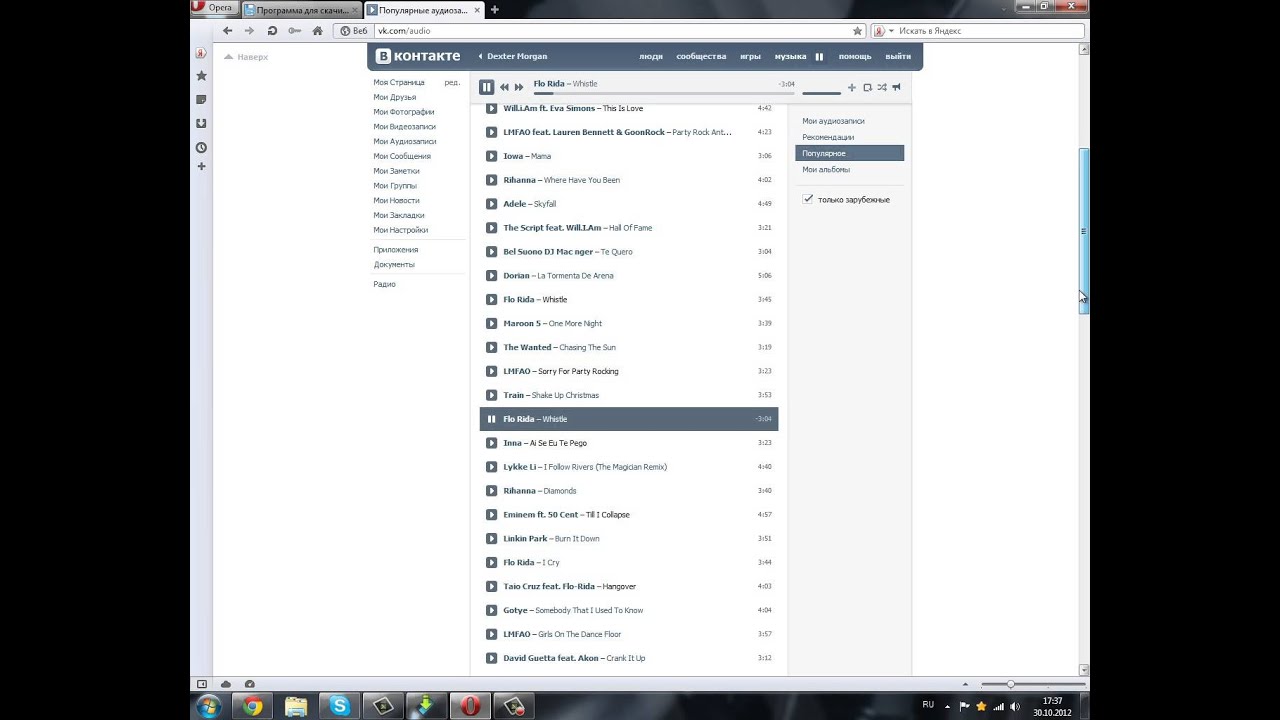1280x720 pixels.
Task: Click 'музыка' in VK header
Action: pos(790,56)
